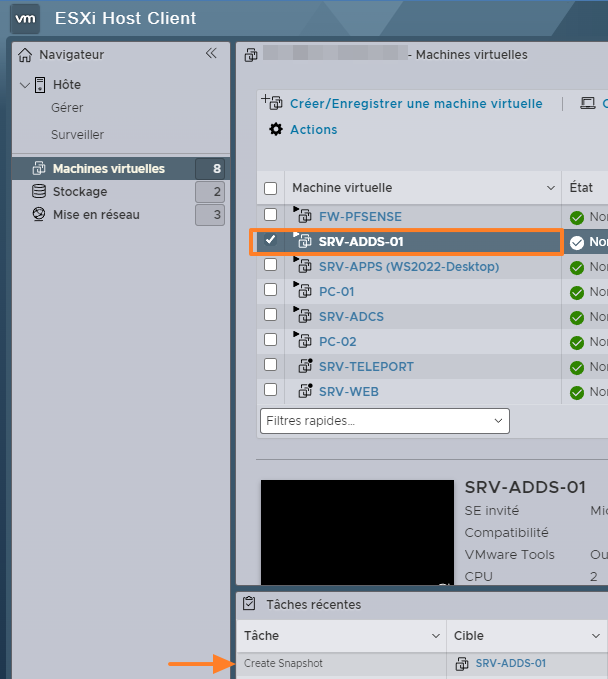Click the Hôte server icon
This screenshot has height=679, width=608.
[40, 85]
